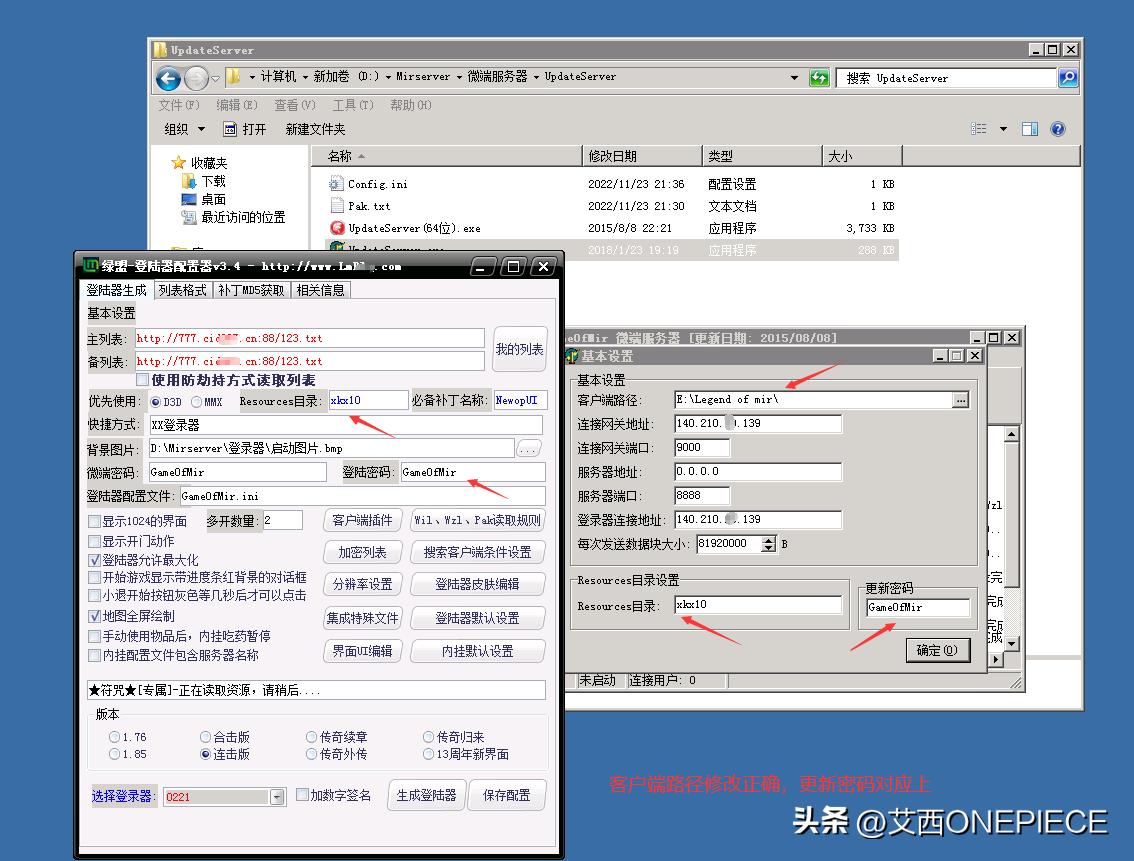Click the refresh icon in the address bar

819,77
